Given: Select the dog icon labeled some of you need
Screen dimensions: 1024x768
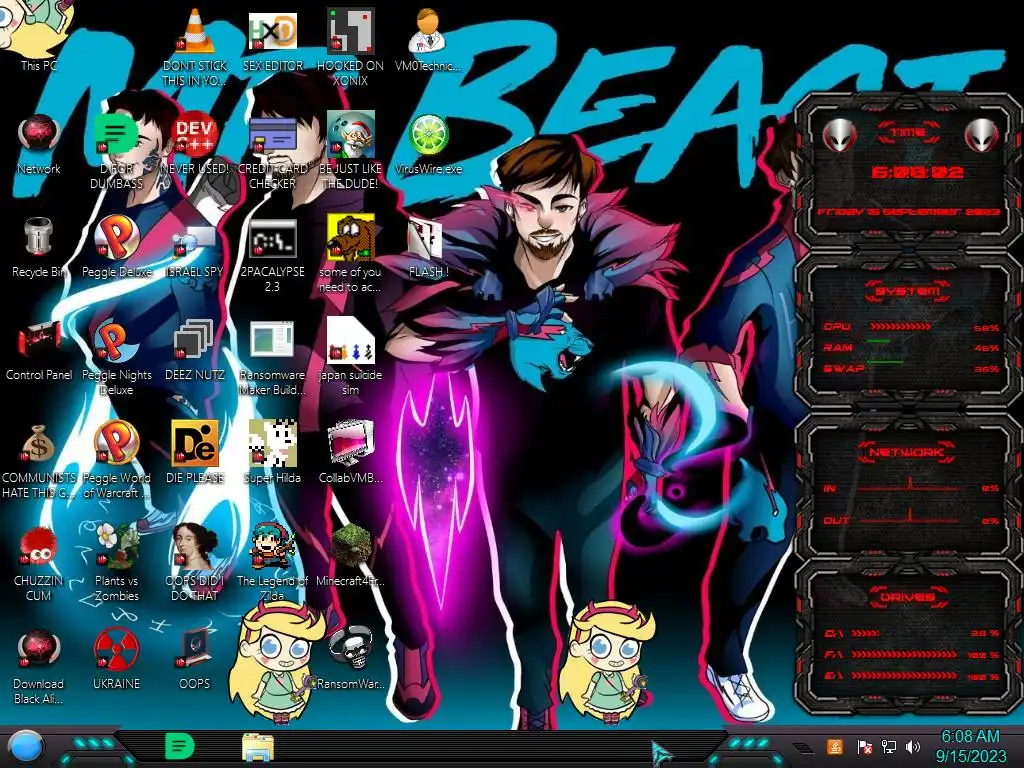Looking at the screenshot, I should 350,236.
